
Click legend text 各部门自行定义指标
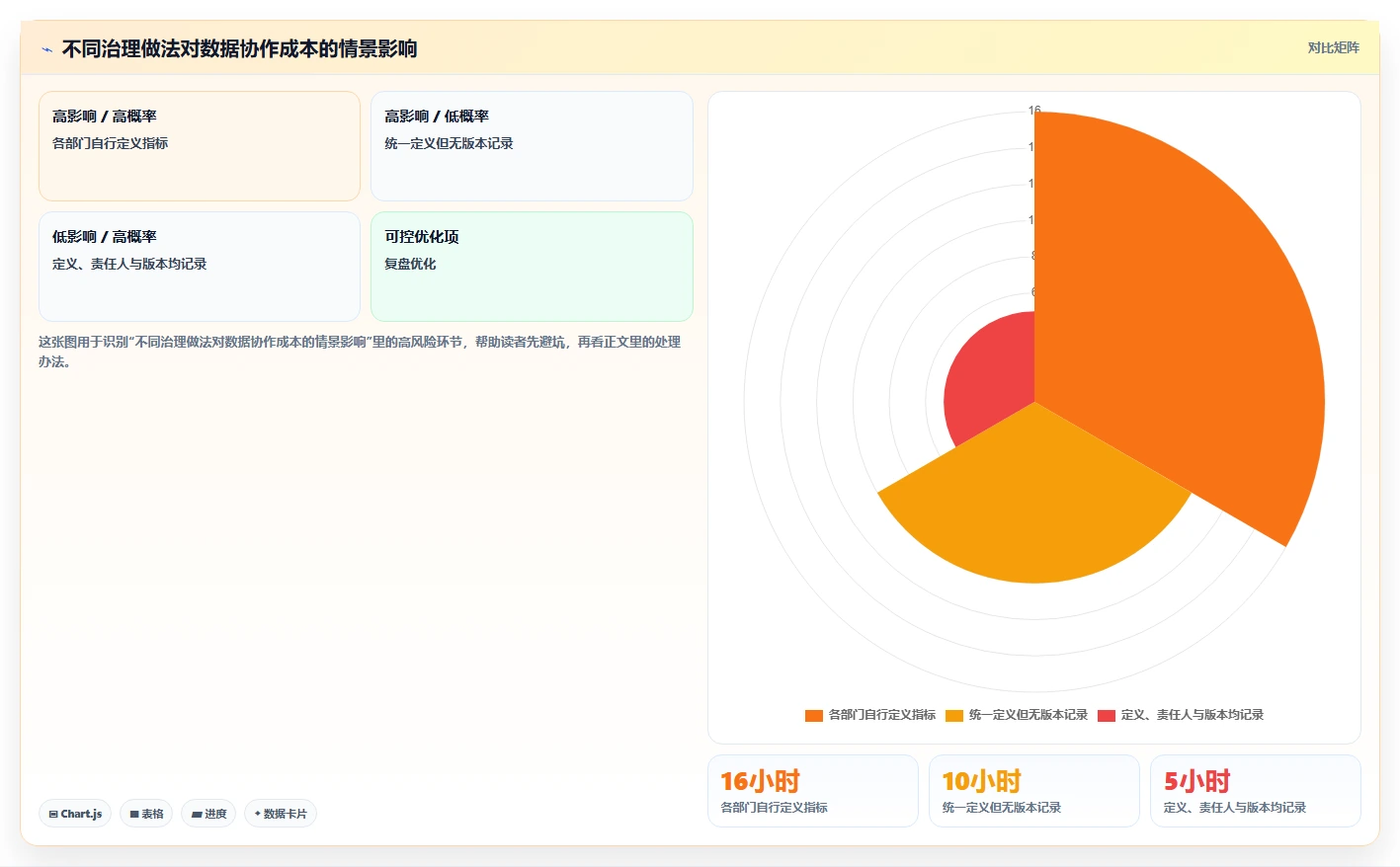881,715
